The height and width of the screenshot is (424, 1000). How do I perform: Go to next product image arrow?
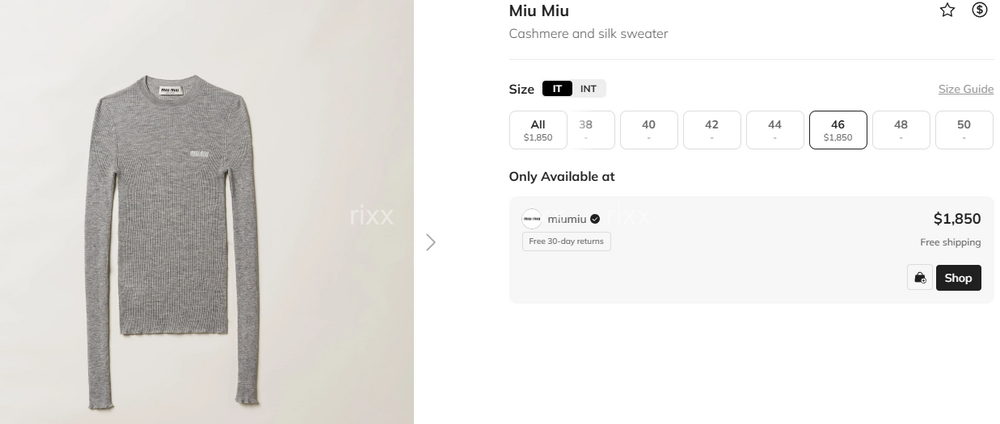click(x=430, y=242)
